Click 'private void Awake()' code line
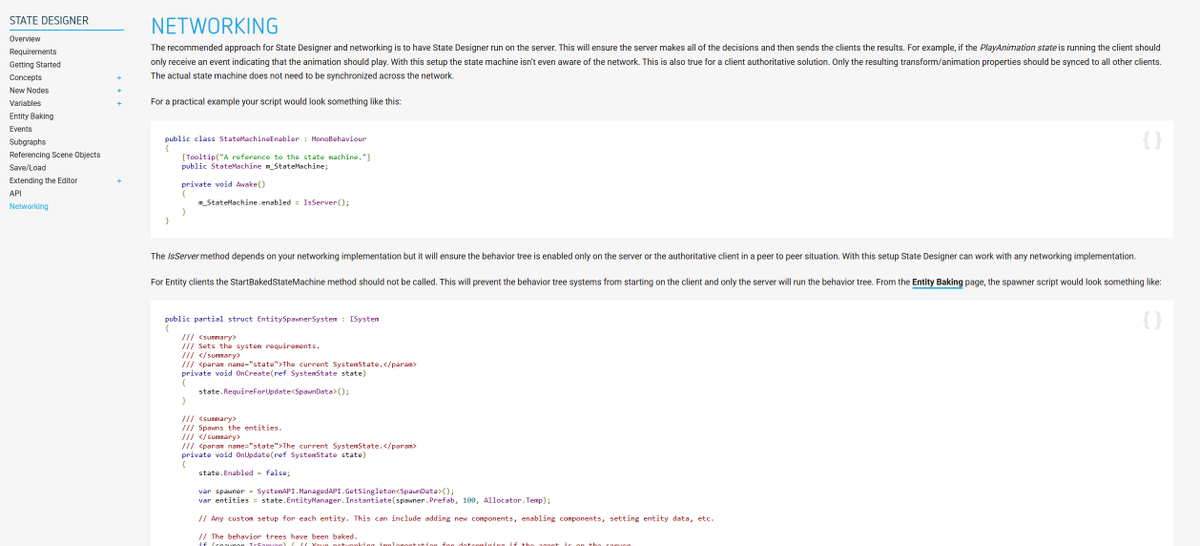Viewport: 1200px width, 546px height. [223, 184]
